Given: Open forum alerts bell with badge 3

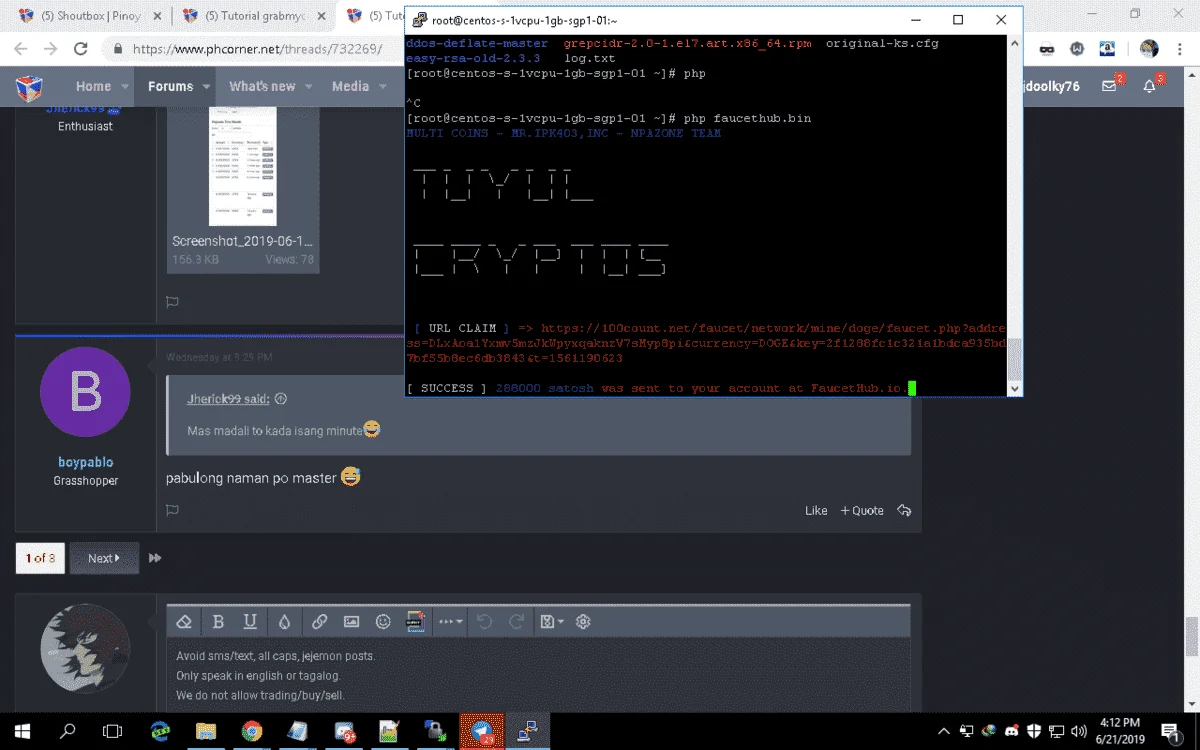Looking at the screenshot, I should pos(1151,86).
